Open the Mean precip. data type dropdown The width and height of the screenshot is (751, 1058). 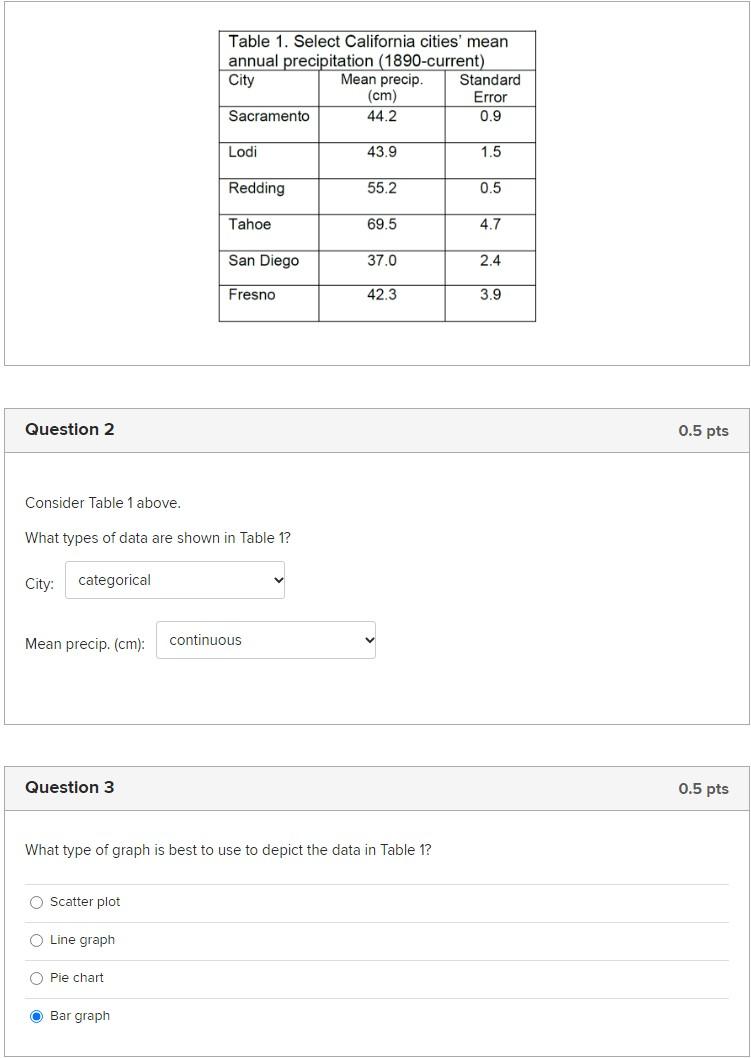coord(265,640)
